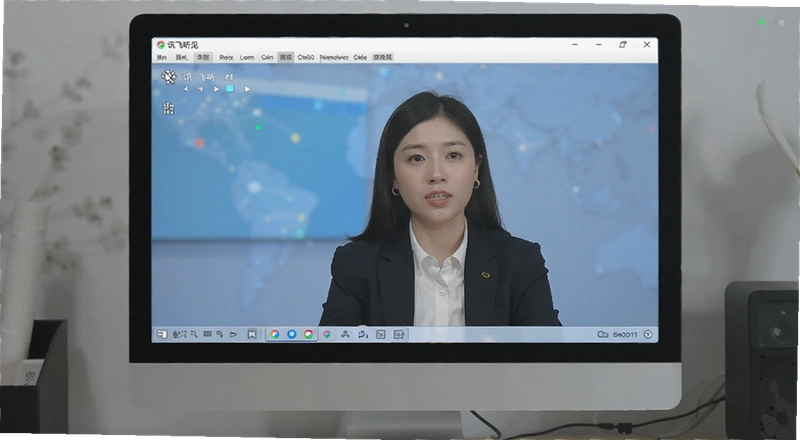Click the bookmark icon in the bottom toolbar
The height and width of the screenshot is (440, 800).
pyautogui.click(x=252, y=334)
